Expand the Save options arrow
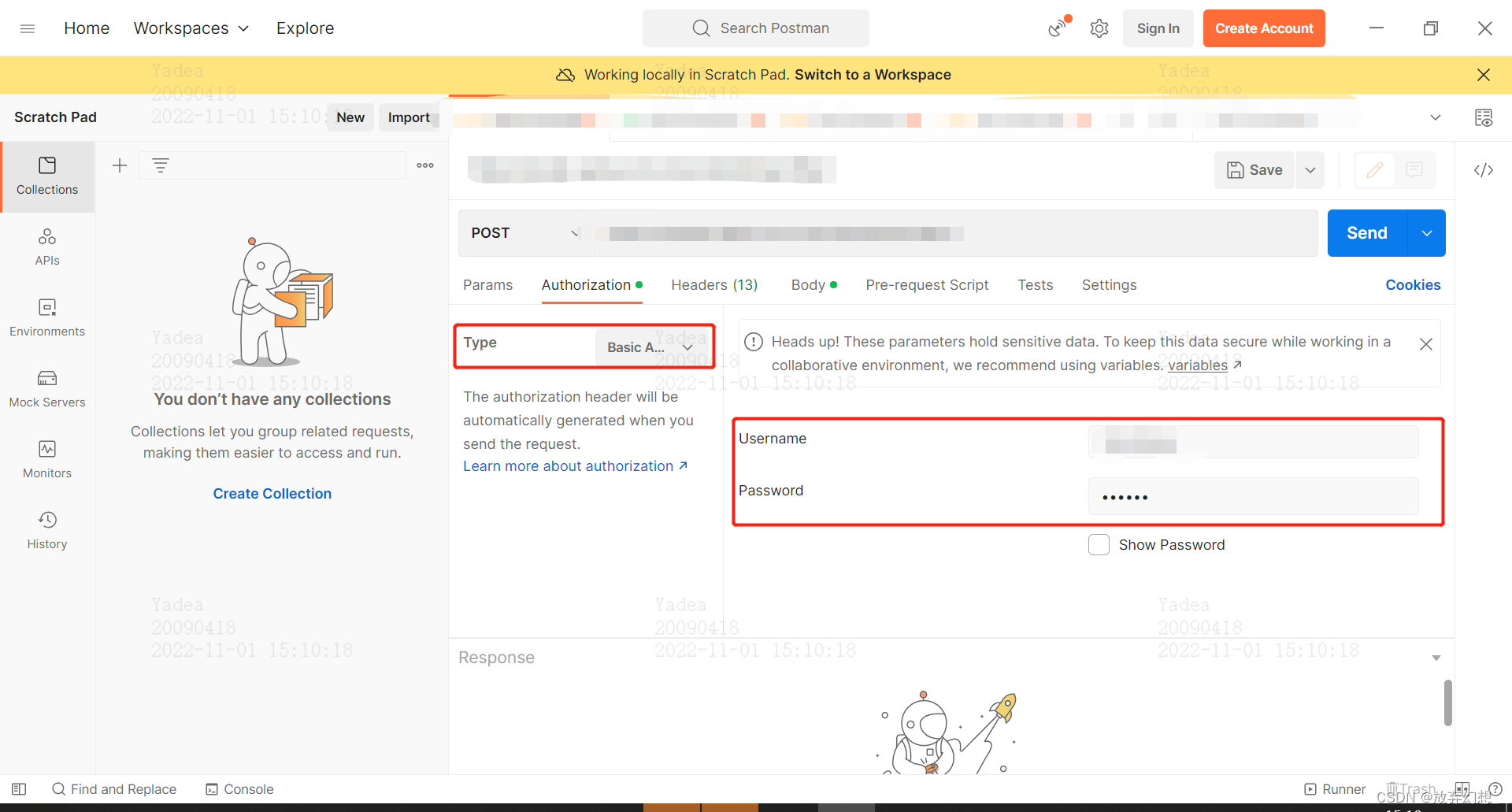Viewport: 1512px width, 812px height. 1310,170
